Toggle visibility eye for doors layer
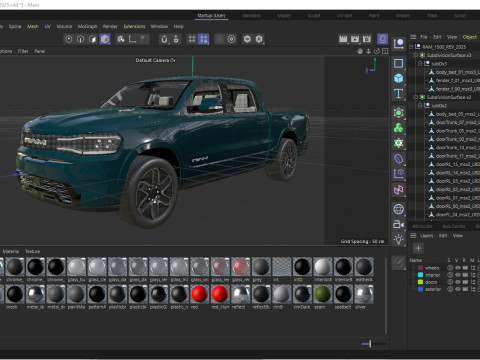 (x=457, y=282)
